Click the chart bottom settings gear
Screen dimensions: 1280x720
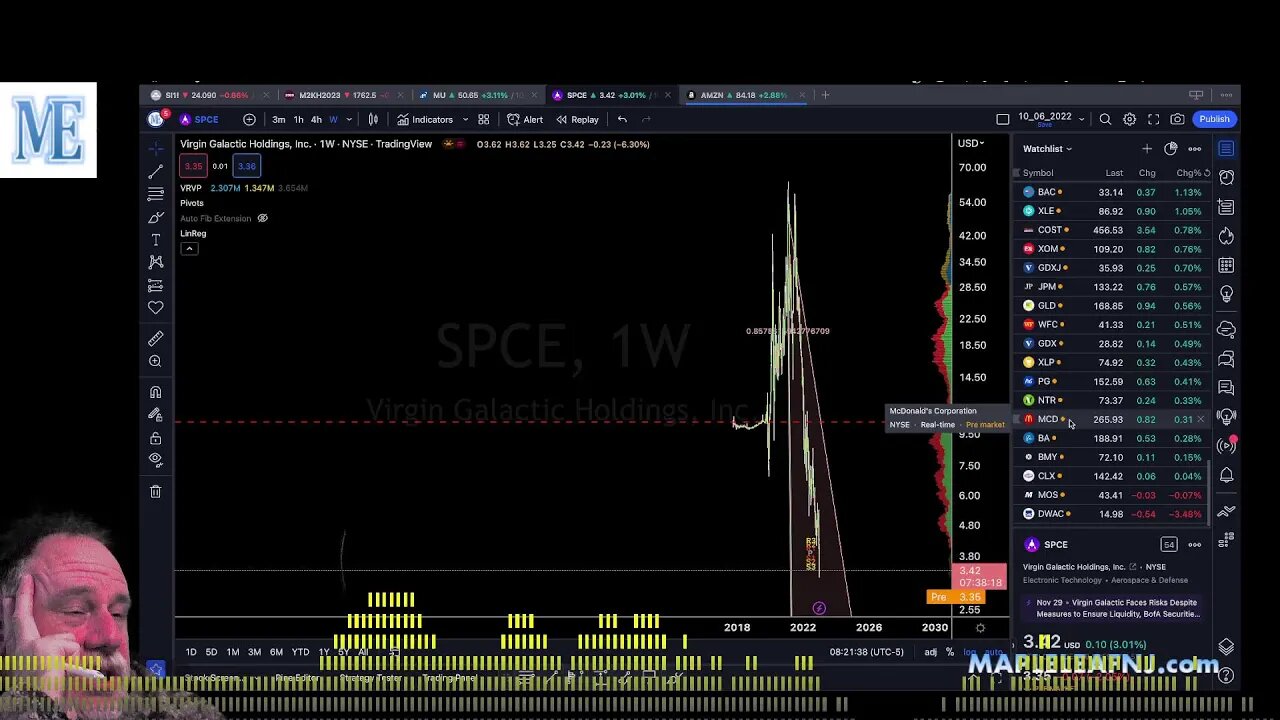click(x=980, y=628)
